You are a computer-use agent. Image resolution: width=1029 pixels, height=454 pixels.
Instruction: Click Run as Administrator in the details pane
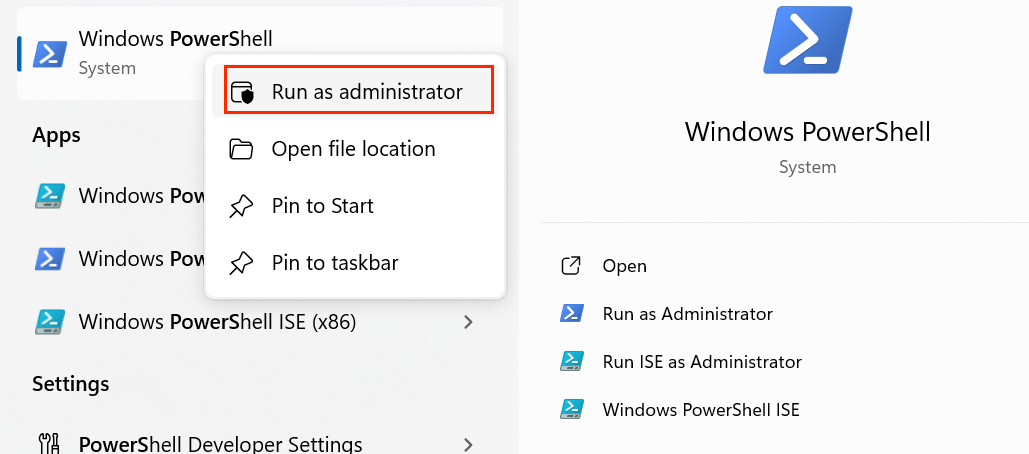tap(687, 314)
